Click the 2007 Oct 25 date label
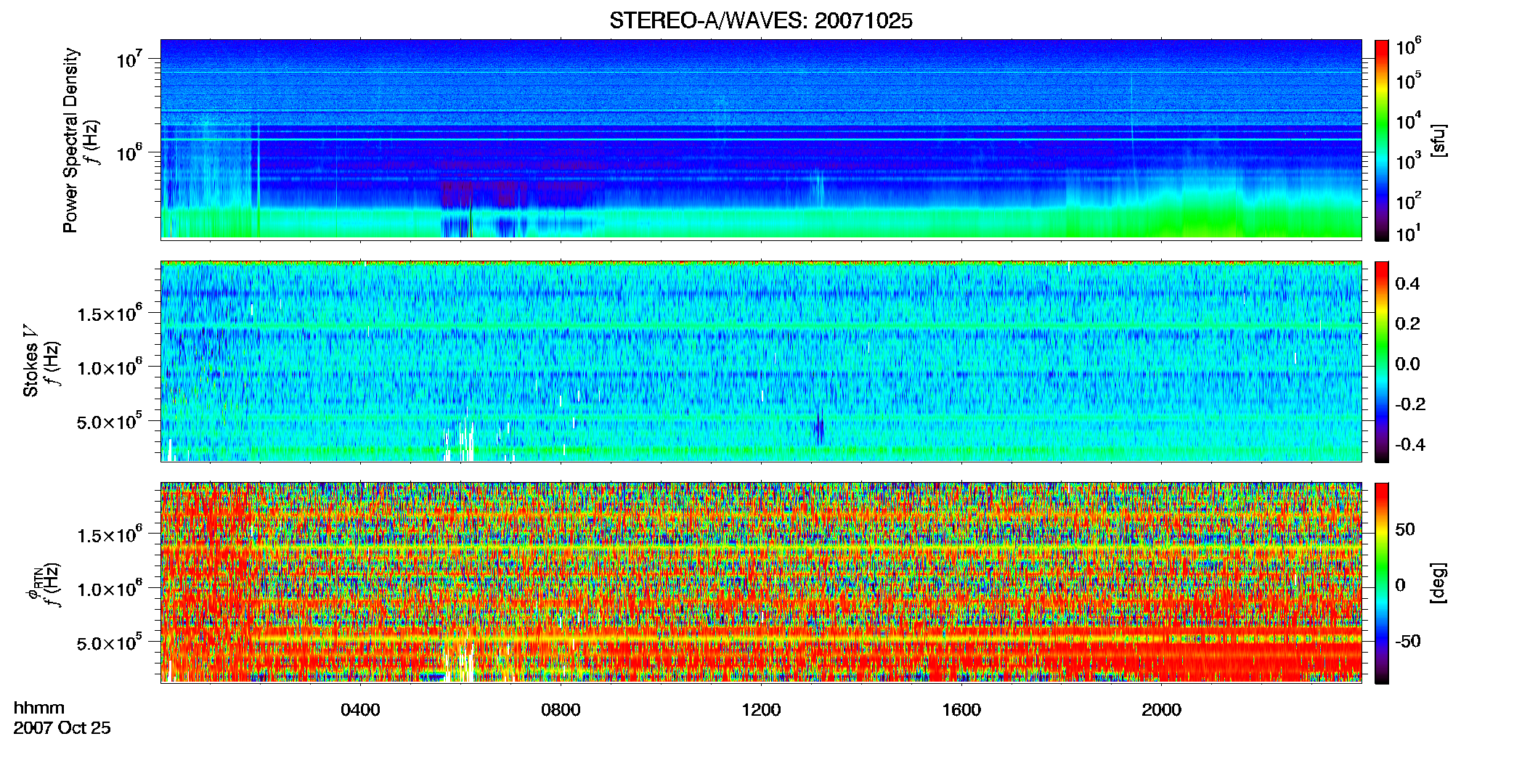 (x=62, y=728)
